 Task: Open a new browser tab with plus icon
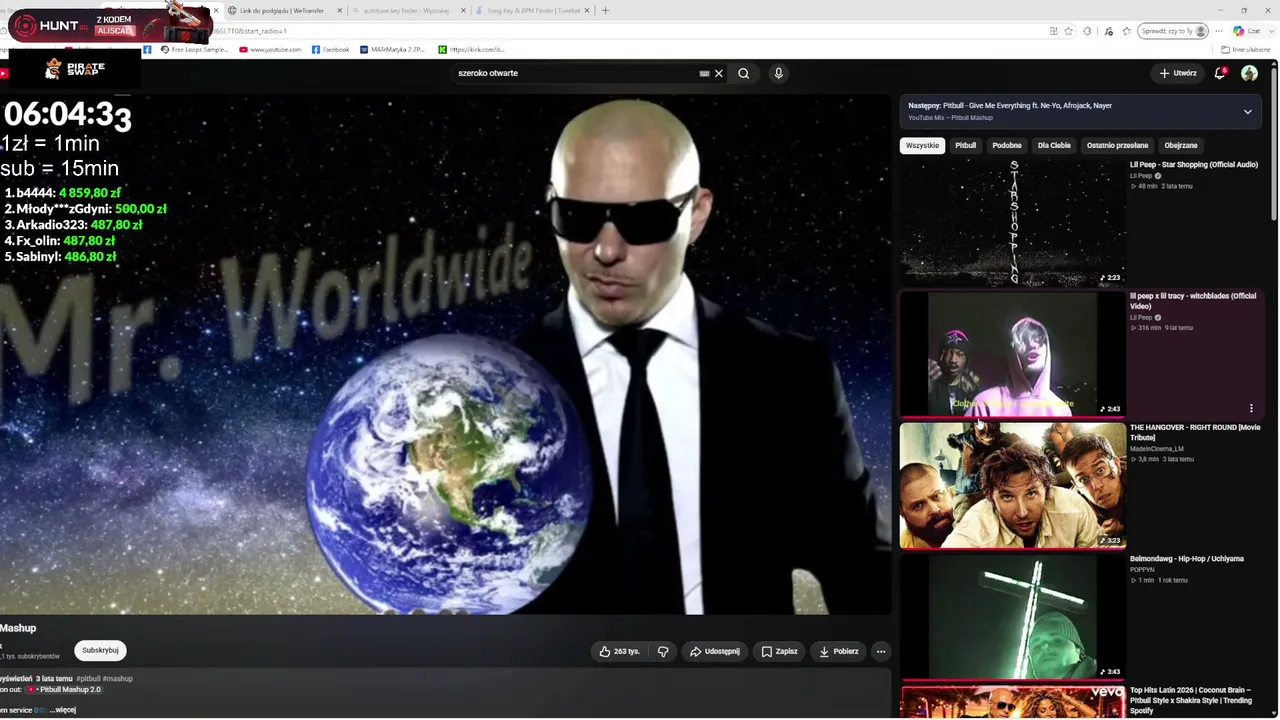coord(605,10)
